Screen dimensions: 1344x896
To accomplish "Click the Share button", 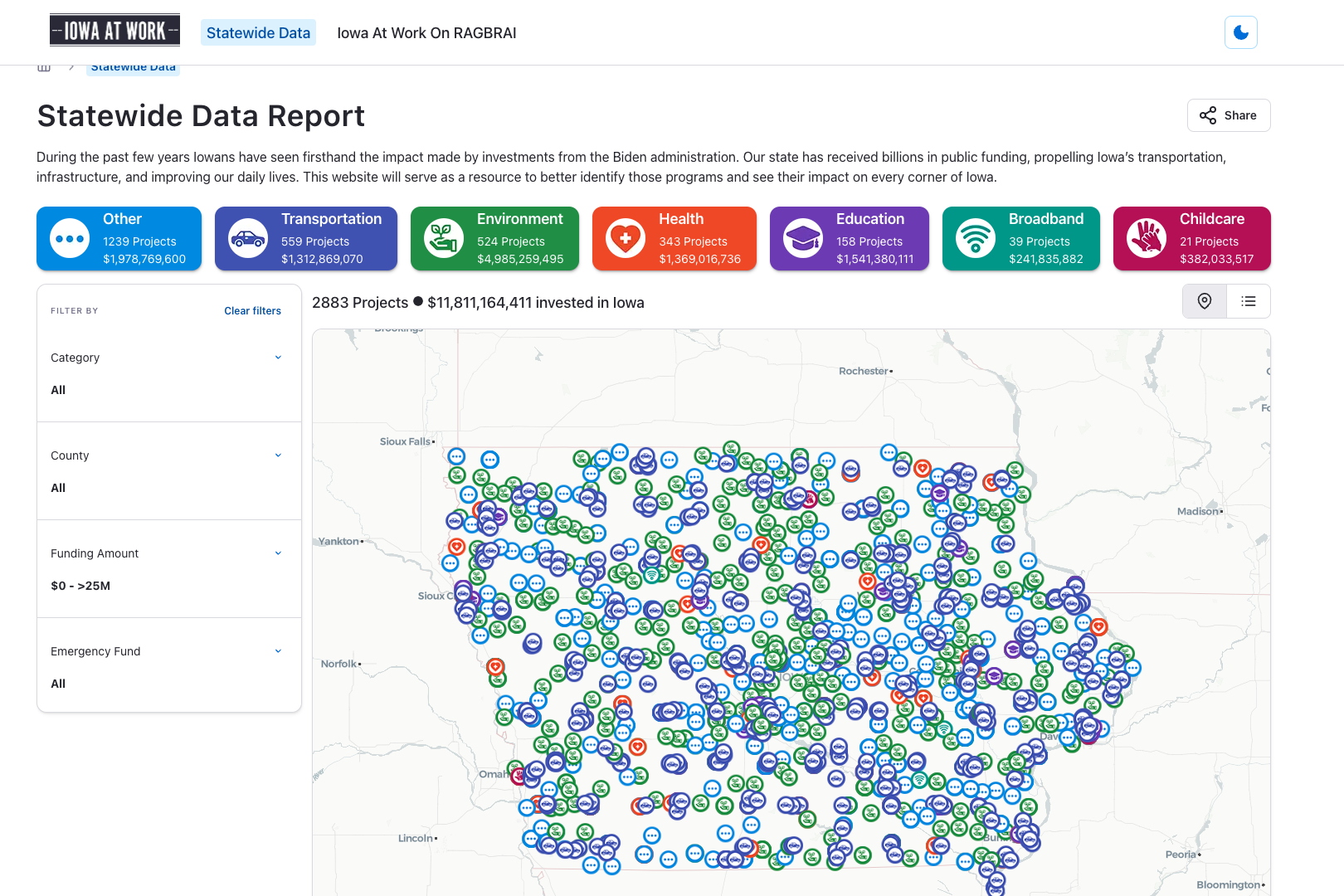I will point(1228,115).
